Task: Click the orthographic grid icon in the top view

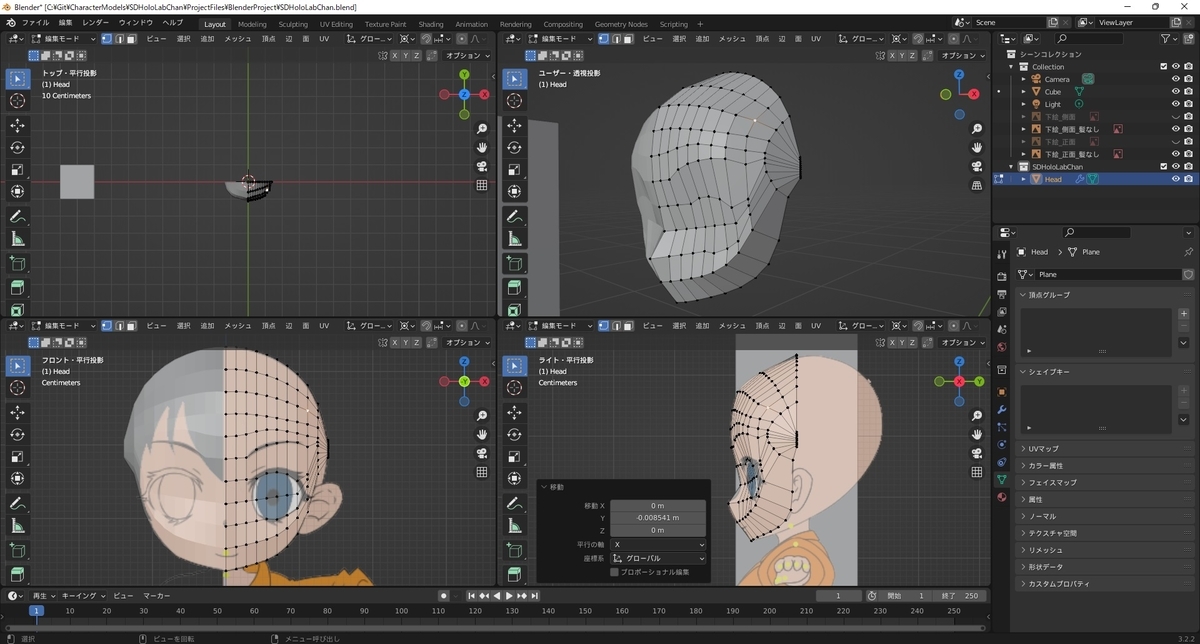Action: tap(482, 185)
